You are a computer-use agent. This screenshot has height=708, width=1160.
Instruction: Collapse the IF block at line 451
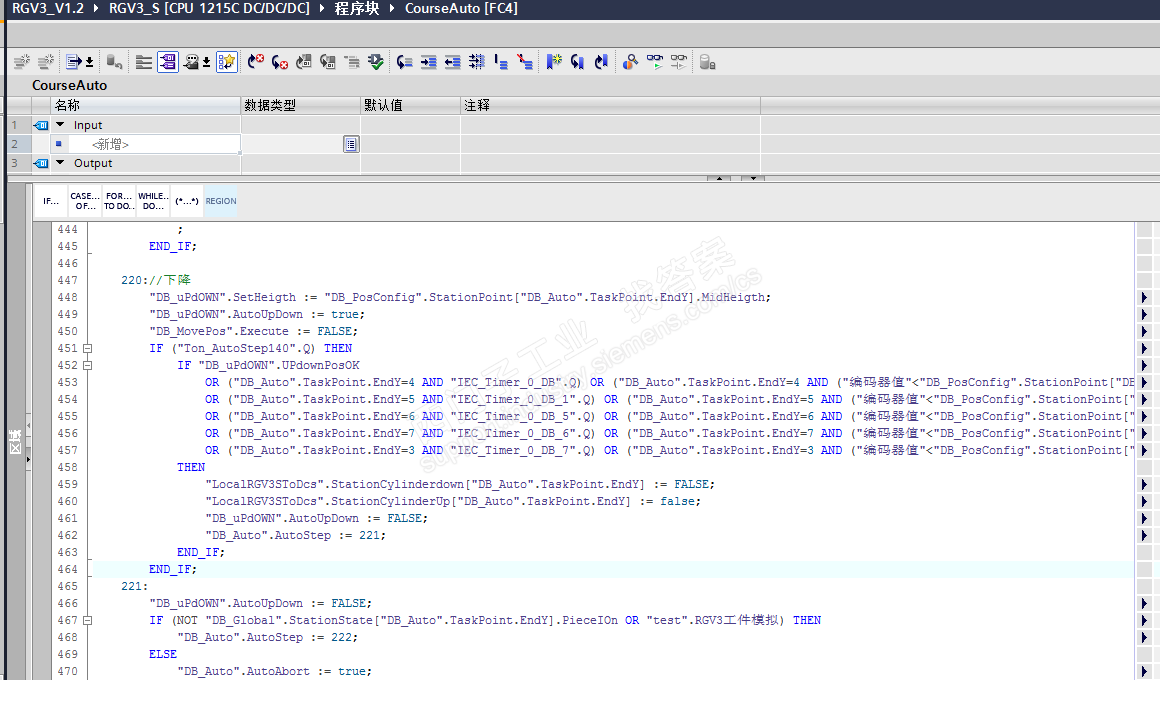pyautogui.click(x=87, y=348)
